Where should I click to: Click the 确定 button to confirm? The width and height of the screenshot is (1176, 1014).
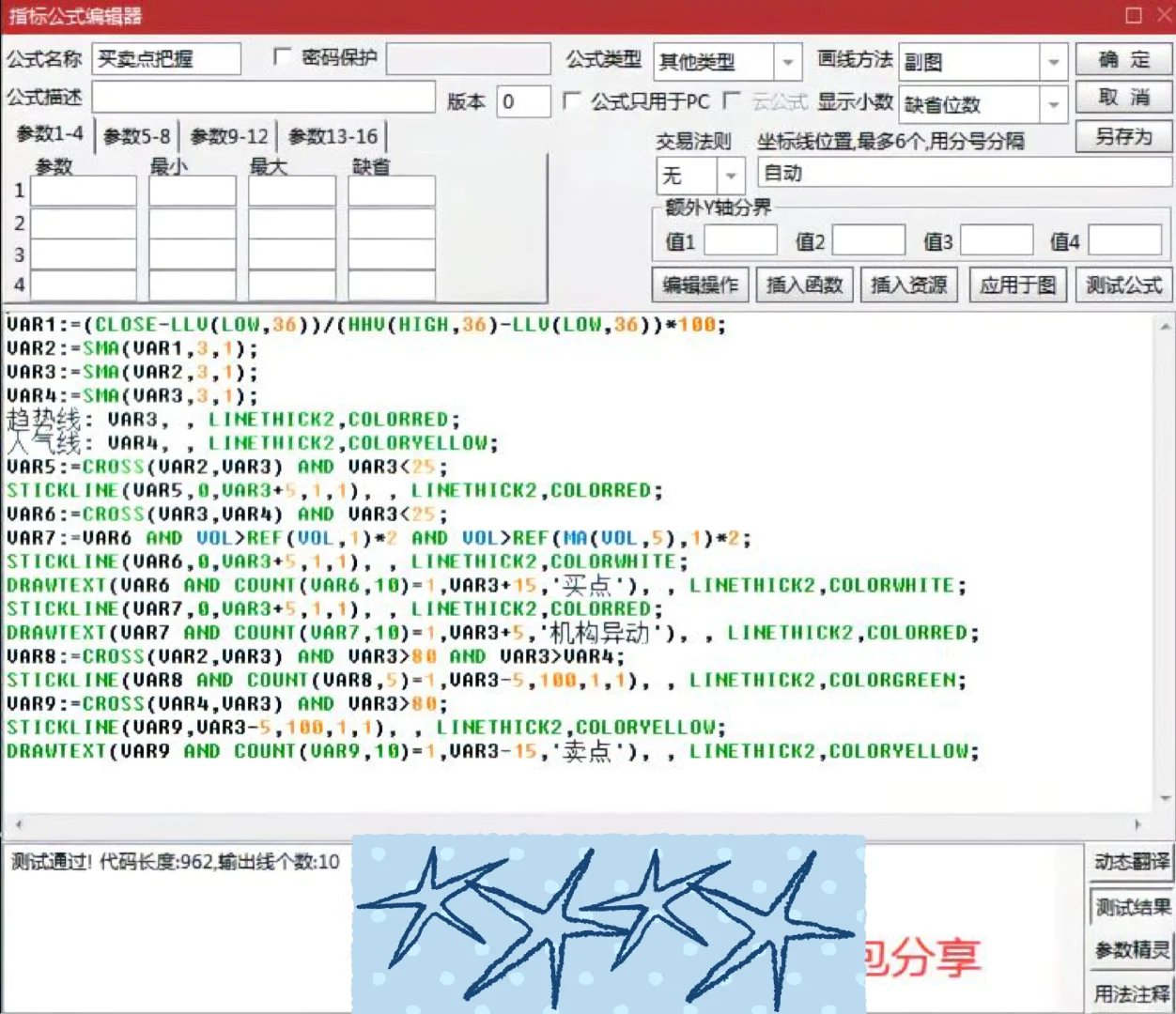coord(1123,58)
